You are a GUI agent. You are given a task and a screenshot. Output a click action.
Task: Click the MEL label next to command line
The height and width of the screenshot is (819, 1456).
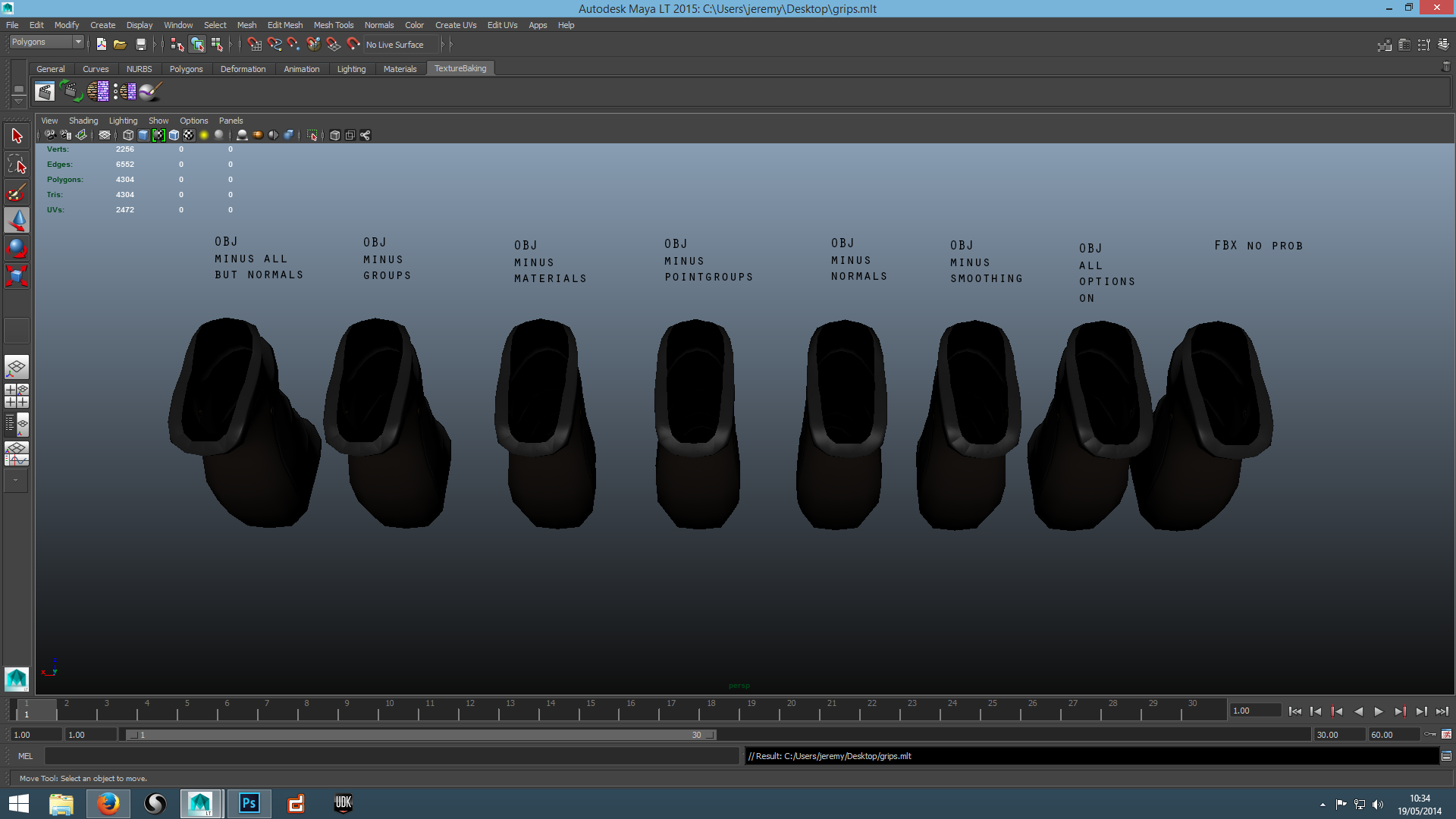25,756
